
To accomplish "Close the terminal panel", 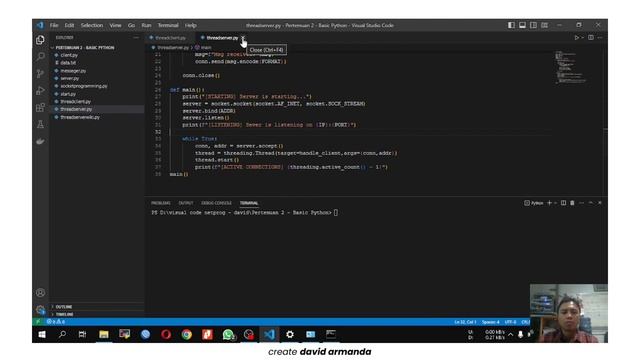I will pos(600,203).
